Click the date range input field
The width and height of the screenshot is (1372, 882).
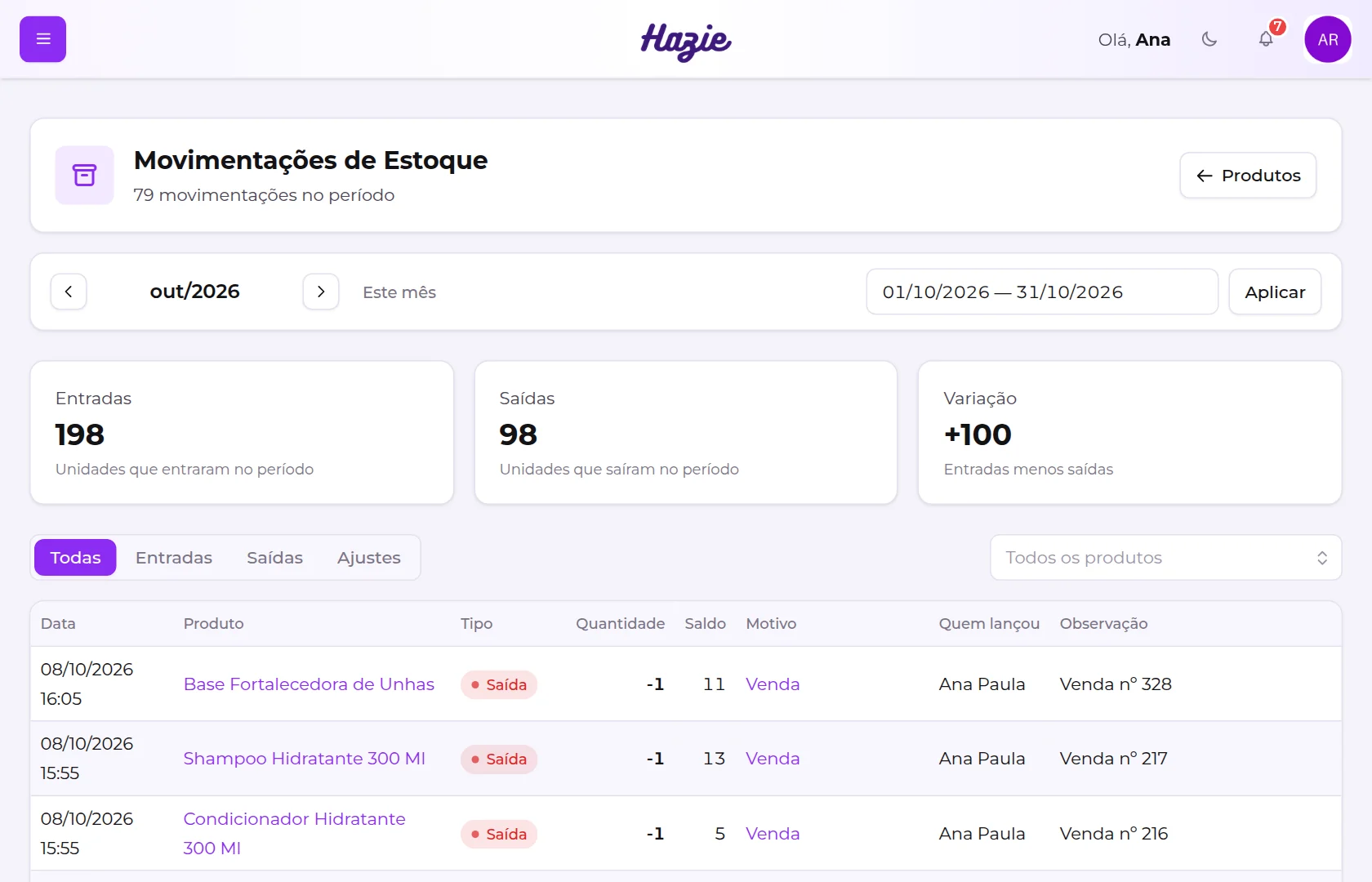pos(1042,292)
